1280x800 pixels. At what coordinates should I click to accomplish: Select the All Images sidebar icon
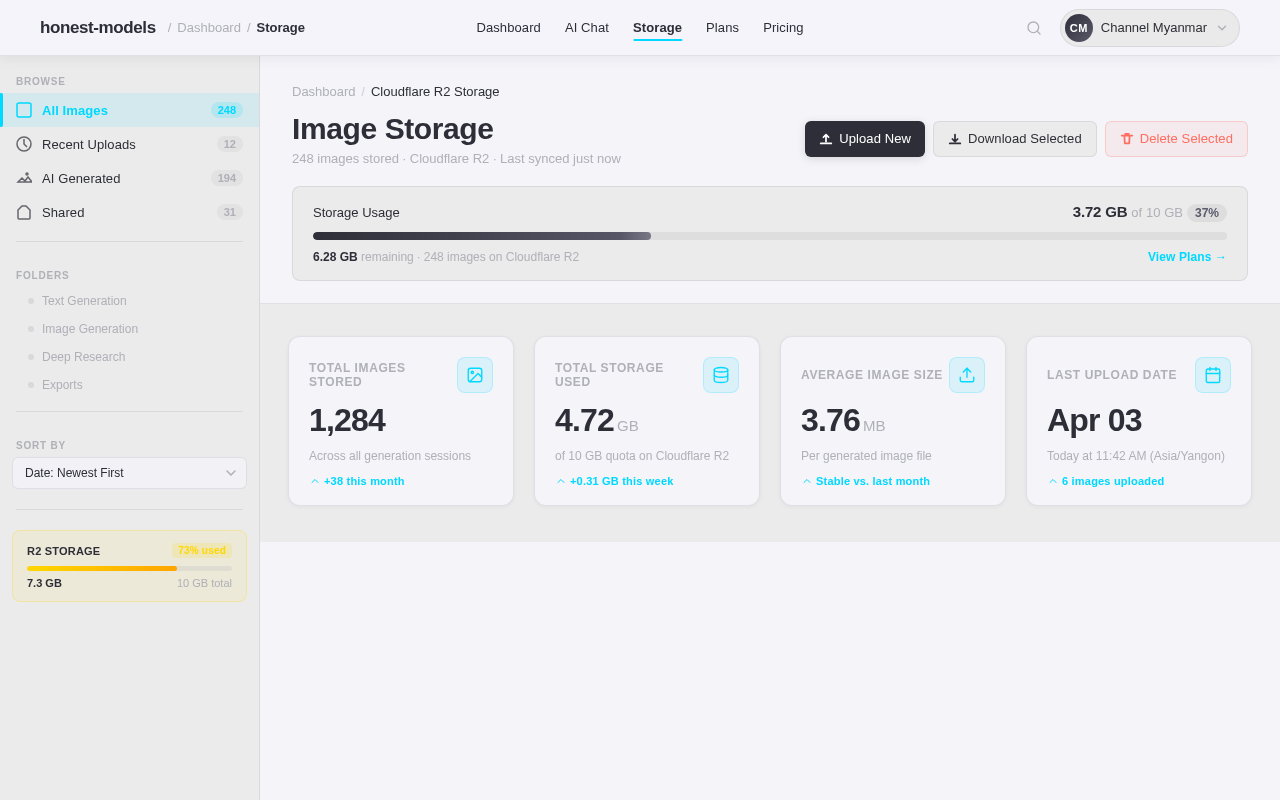point(23,110)
